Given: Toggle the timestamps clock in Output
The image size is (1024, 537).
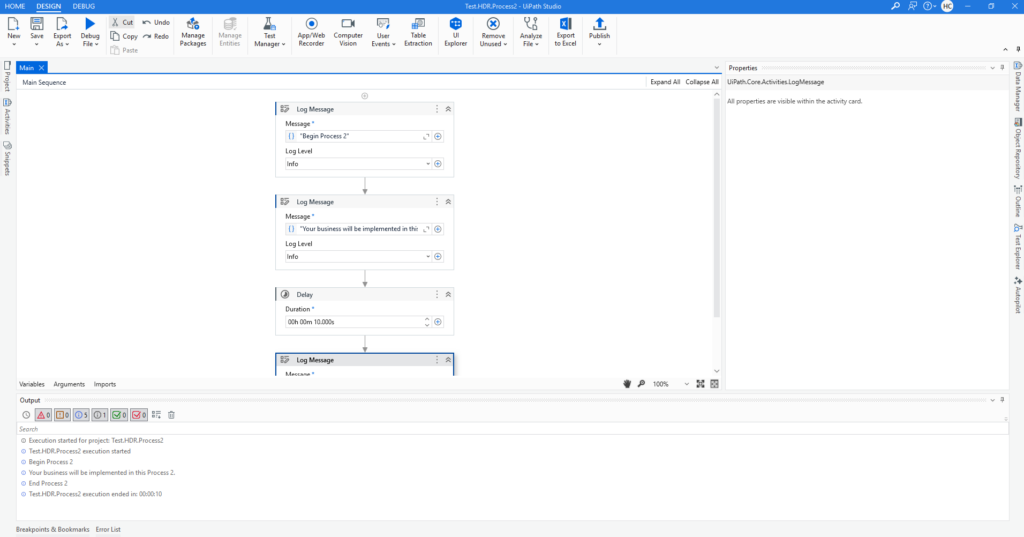Looking at the screenshot, I should click(26, 415).
